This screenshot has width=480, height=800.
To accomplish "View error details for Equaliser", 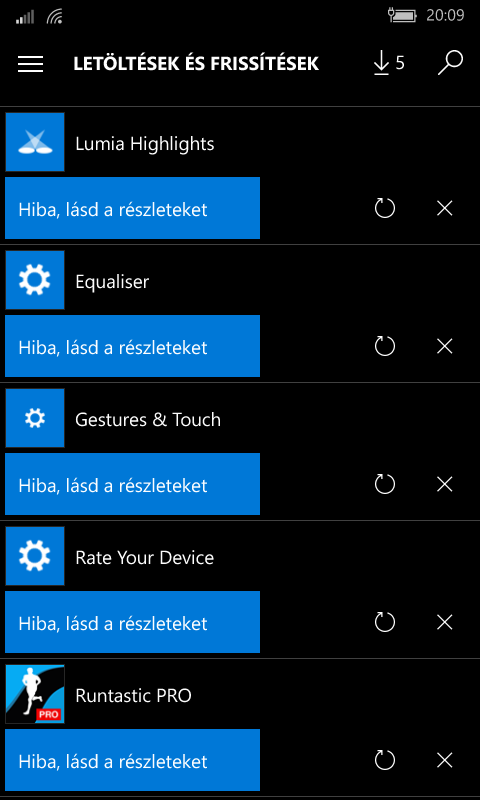I will [133, 346].
